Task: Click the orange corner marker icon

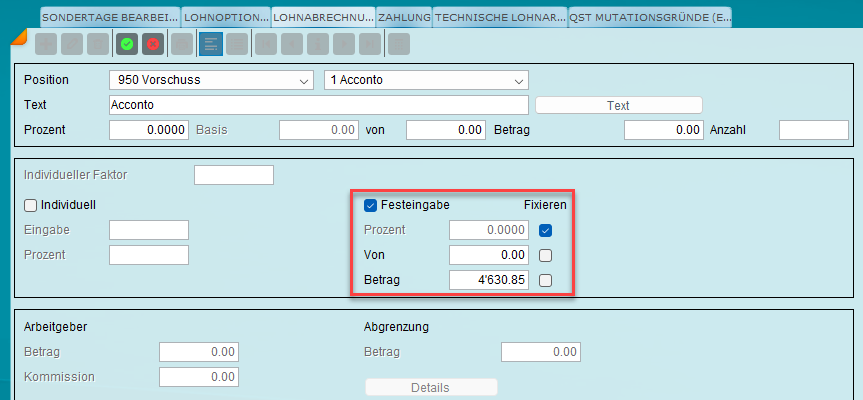Action: (17, 38)
